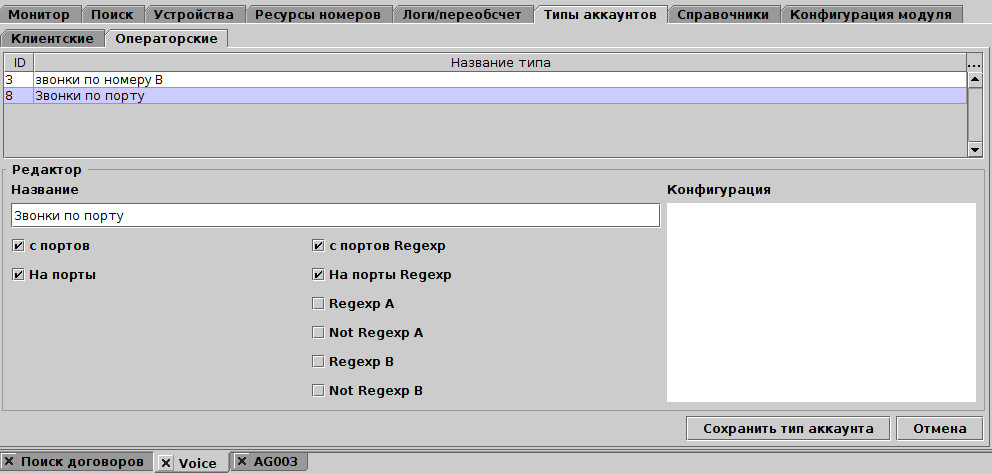
Task: Click Сохранить тип аккаунта button
Action: coord(788,428)
